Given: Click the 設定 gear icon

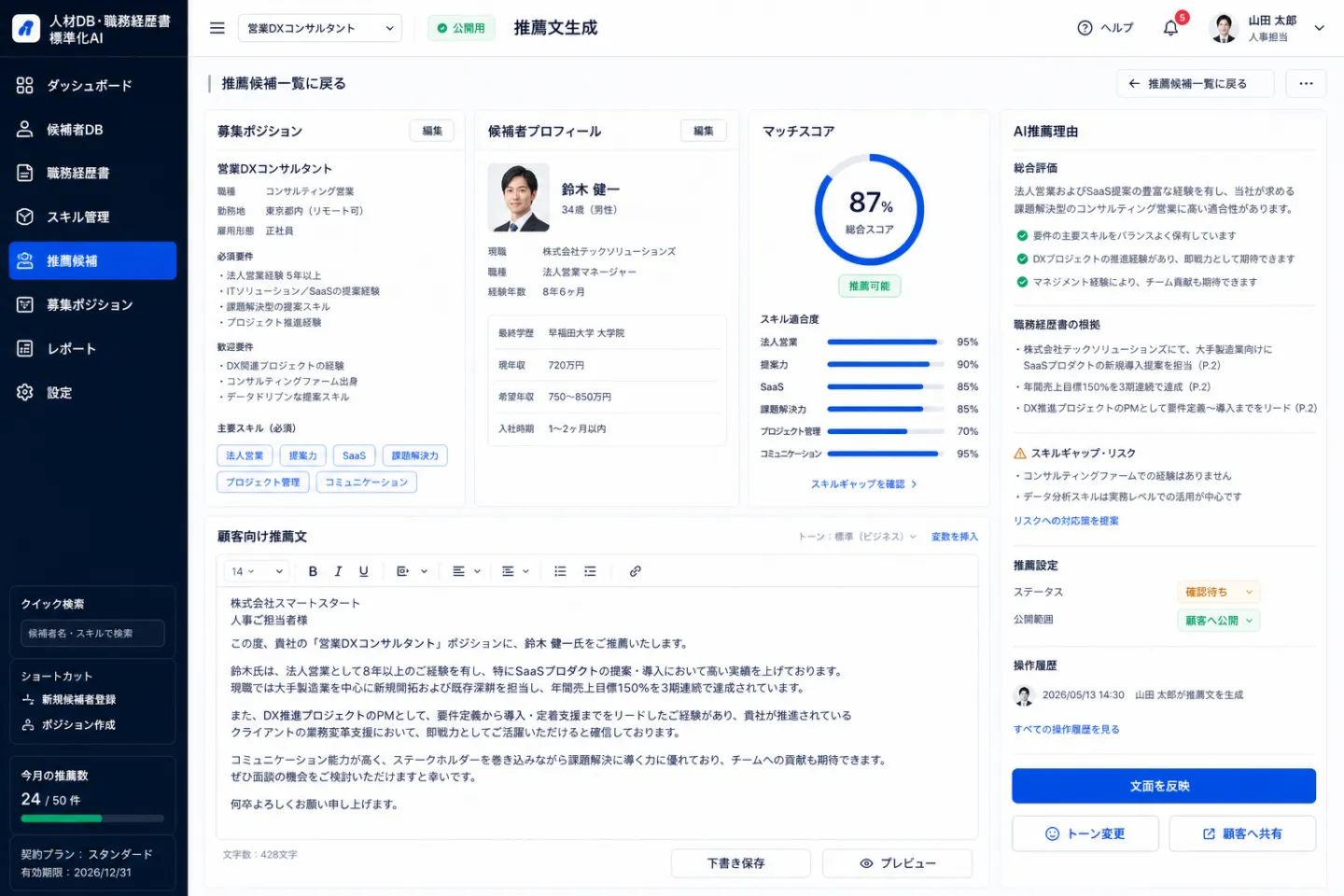Looking at the screenshot, I should [x=25, y=392].
